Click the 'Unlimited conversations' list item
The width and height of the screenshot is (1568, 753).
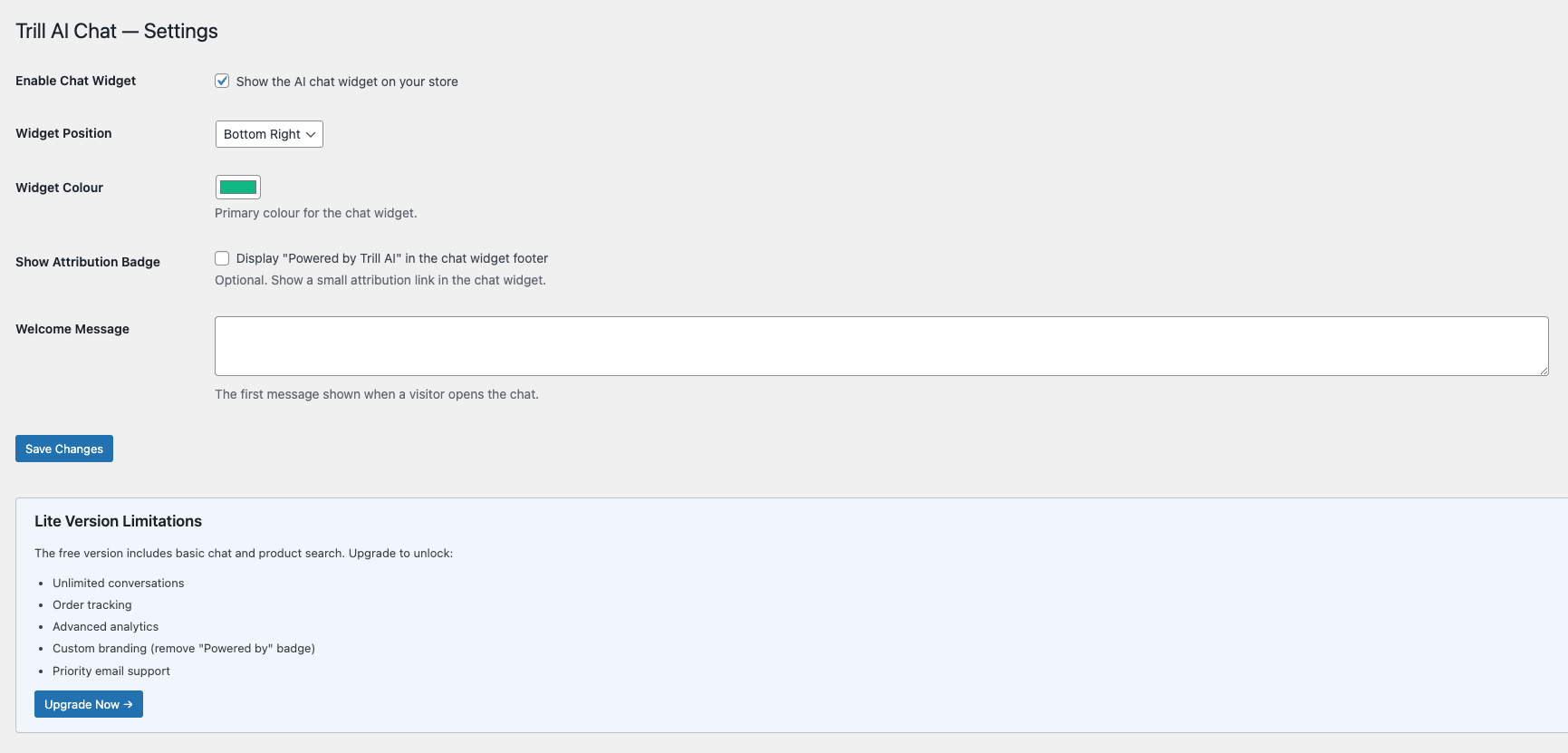[x=118, y=583]
